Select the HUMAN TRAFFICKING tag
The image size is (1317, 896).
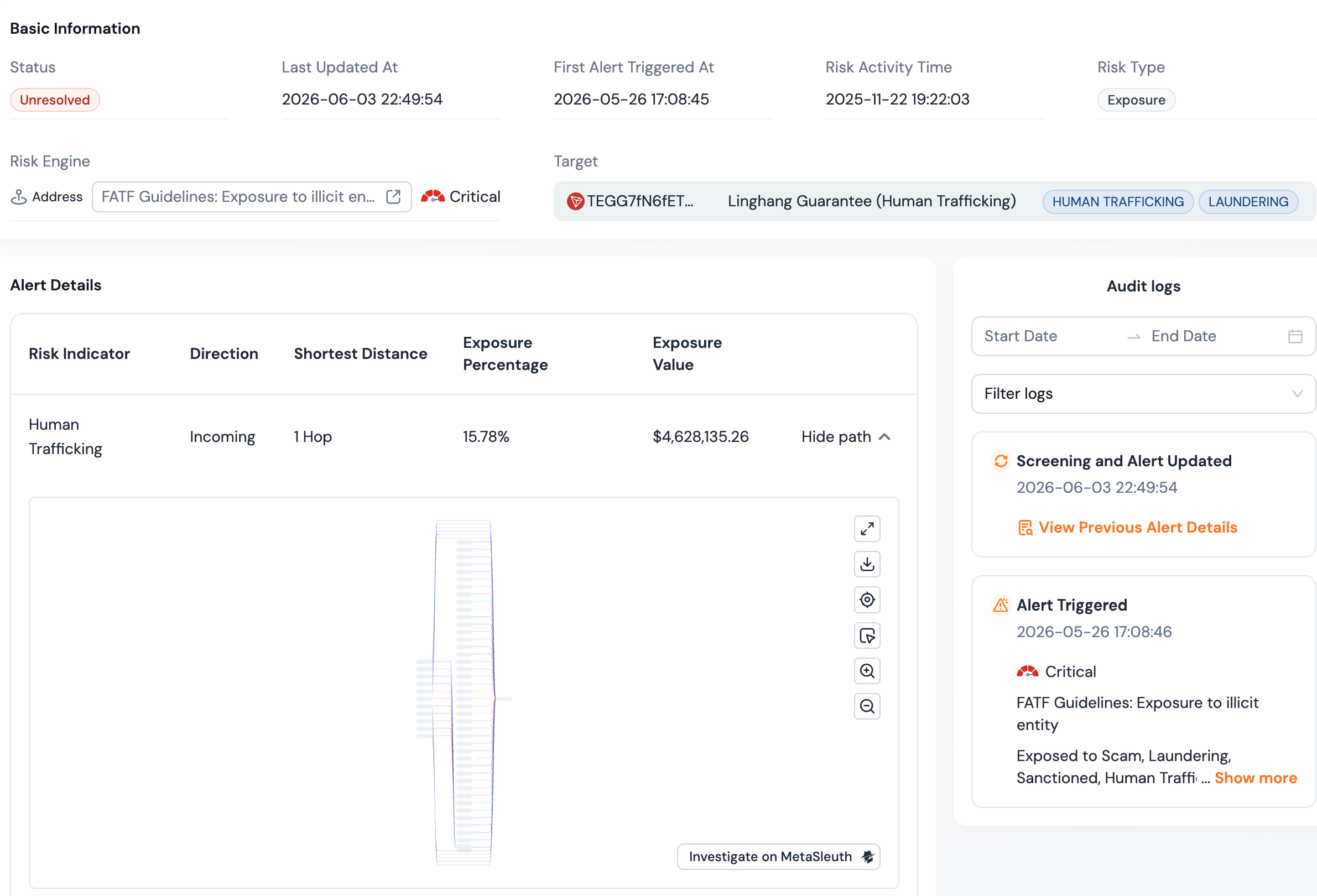pos(1117,202)
